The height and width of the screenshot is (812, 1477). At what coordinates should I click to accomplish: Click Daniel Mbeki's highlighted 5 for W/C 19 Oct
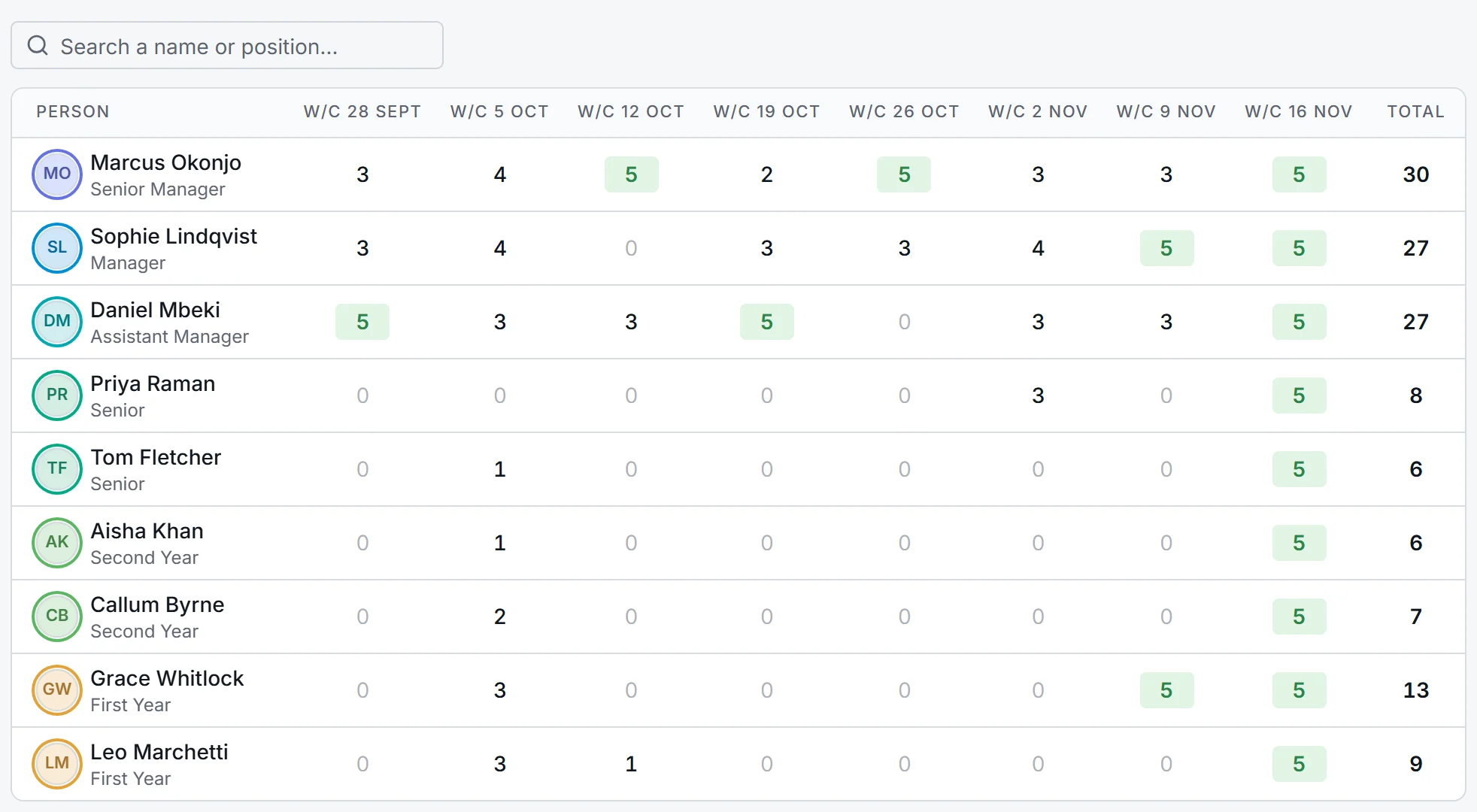tap(767, 322)
